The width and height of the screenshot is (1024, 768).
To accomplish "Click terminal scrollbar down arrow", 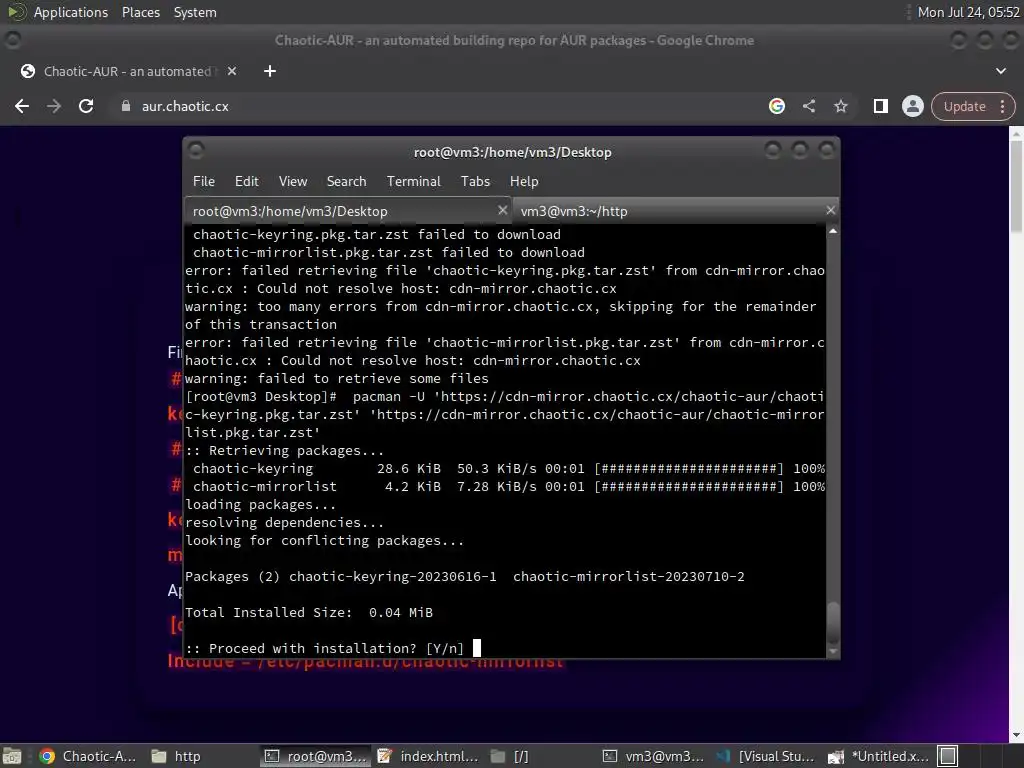I will click(833, 651).
